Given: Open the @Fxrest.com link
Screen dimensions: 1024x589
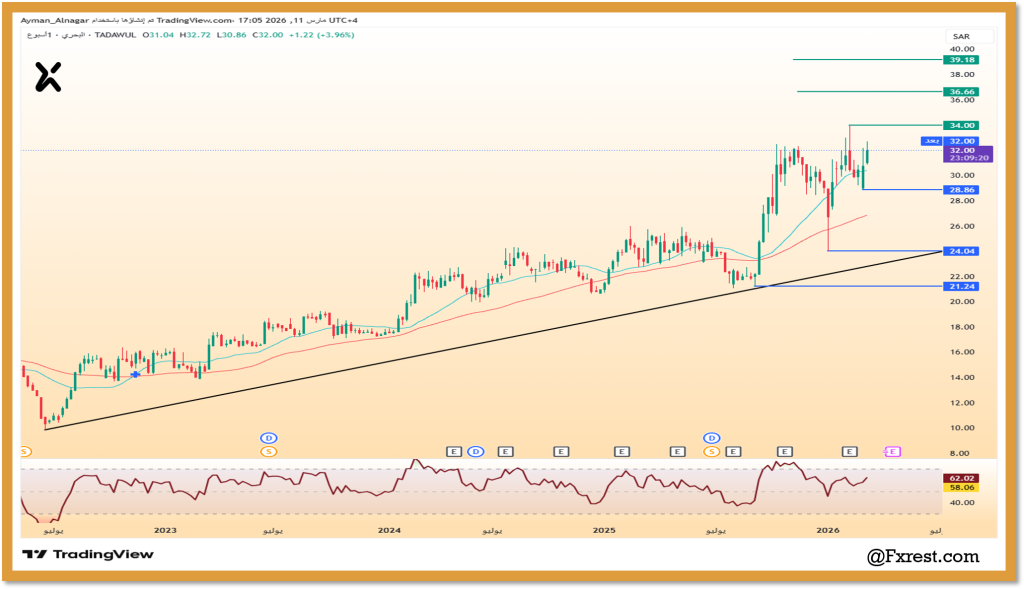Looking at the screenshot, I should click(x=922, y=556).
